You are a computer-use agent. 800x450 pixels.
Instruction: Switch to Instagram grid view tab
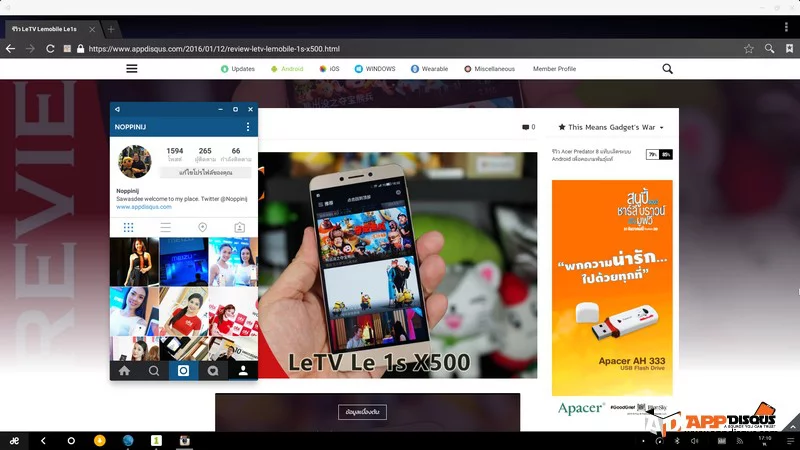(x=129, y=227)
